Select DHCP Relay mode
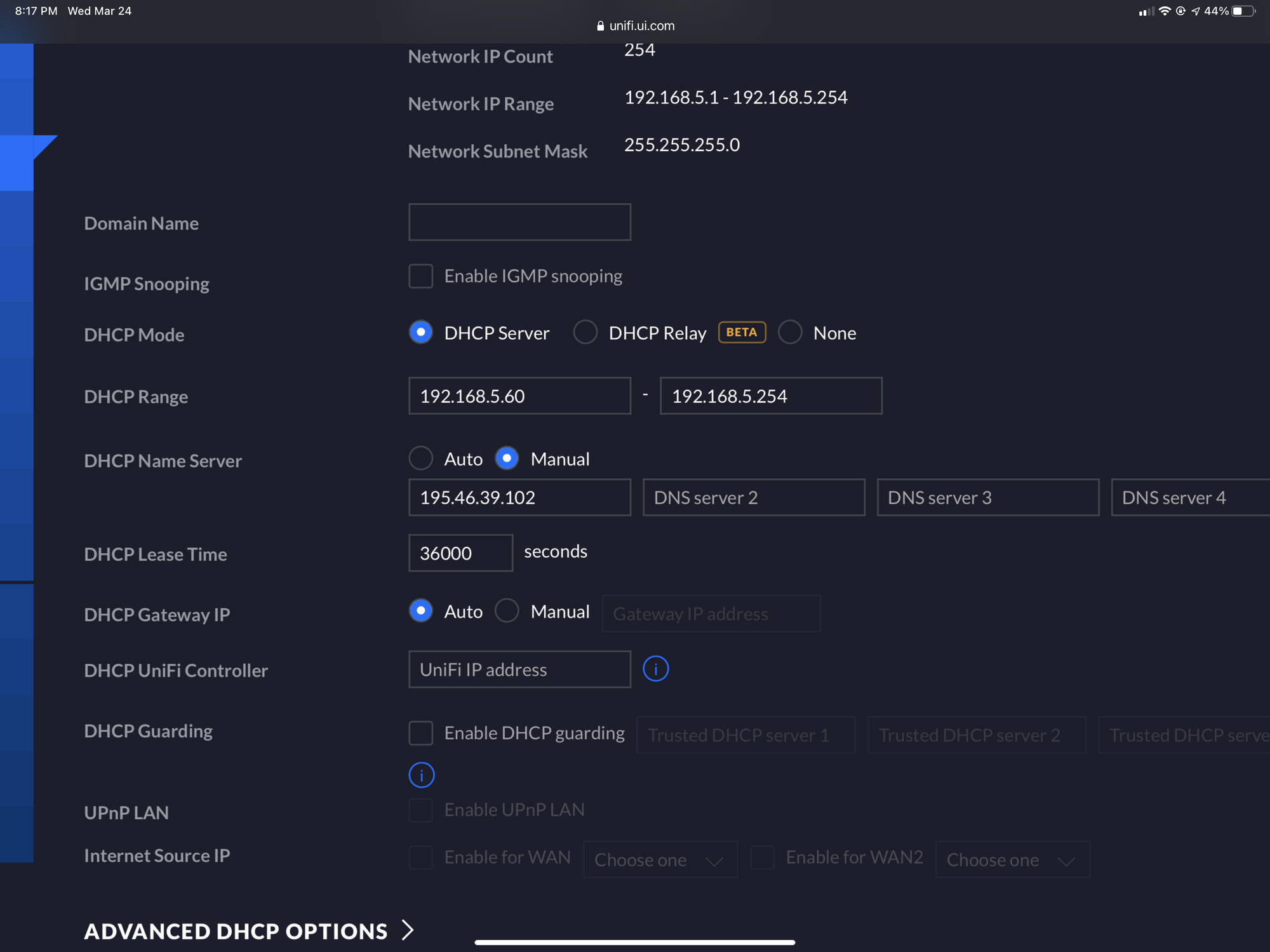The width and height of the screenshot is (1270, 952). click(x=585, y=332)
